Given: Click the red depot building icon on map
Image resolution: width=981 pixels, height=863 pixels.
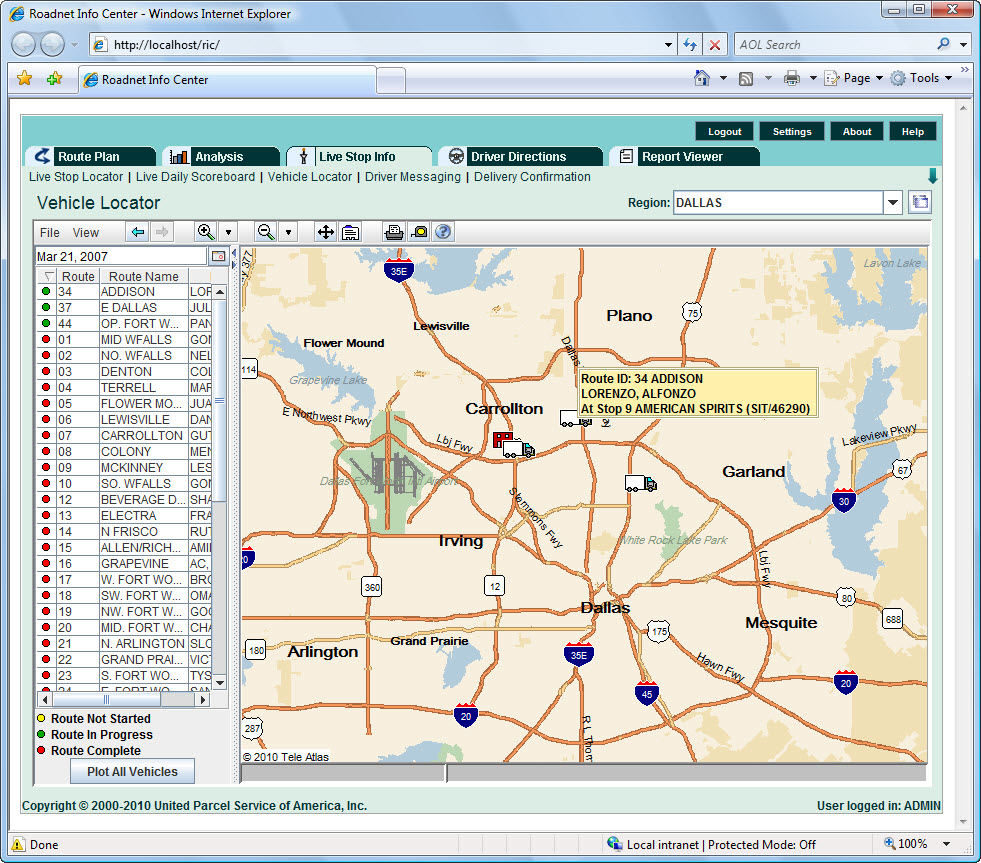Looking at the screenshot, I should coord(502,439).
